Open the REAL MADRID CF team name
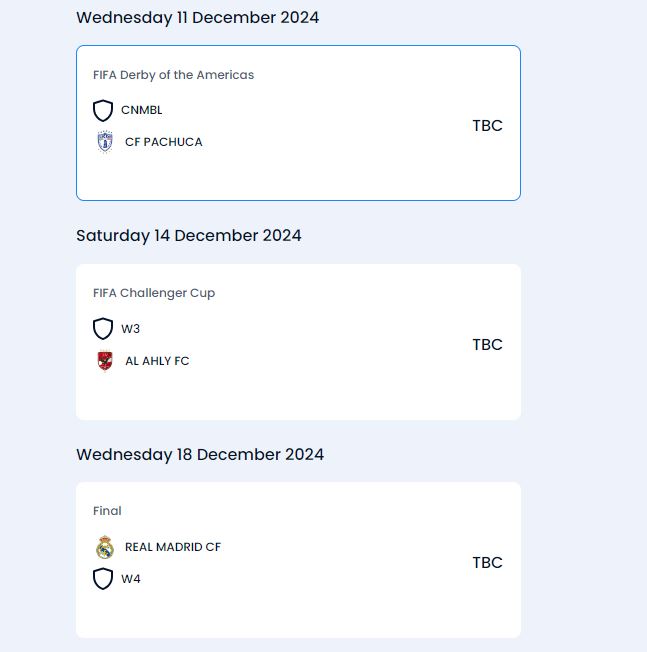This screenshot has width=647, height=652. click(x=173, y=547)
